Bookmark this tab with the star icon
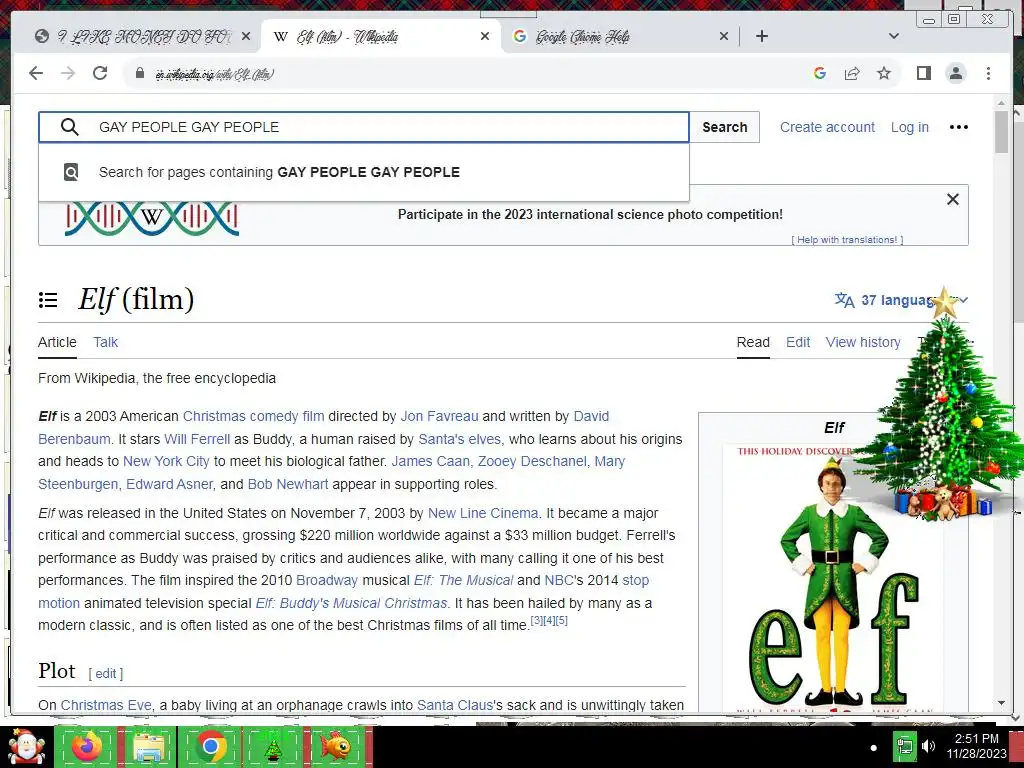Screen dimensions: 1024x768 click(x=884, y=73)
